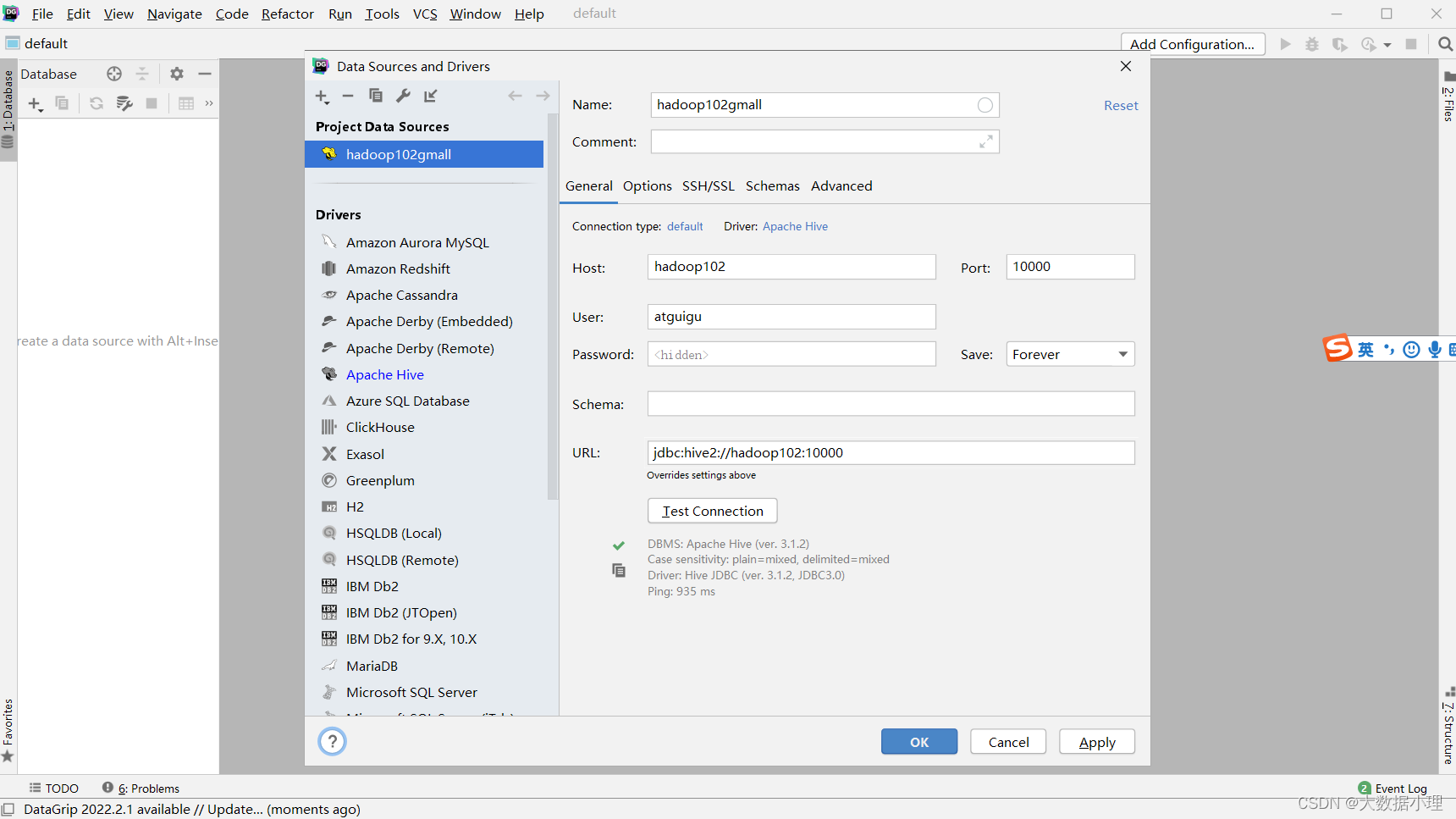Viewport: 1456px width, 819px height.
Task: Click the microphone icon on IME bar
Action: coord(1435,349)
